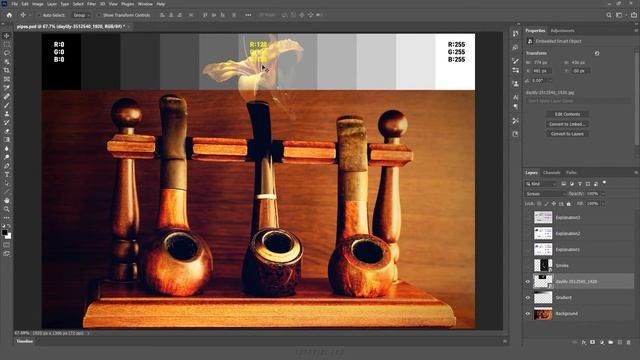Screen dimensions: 640x360
Task: Select the Hand tool
Action: [x=7, y=200]
